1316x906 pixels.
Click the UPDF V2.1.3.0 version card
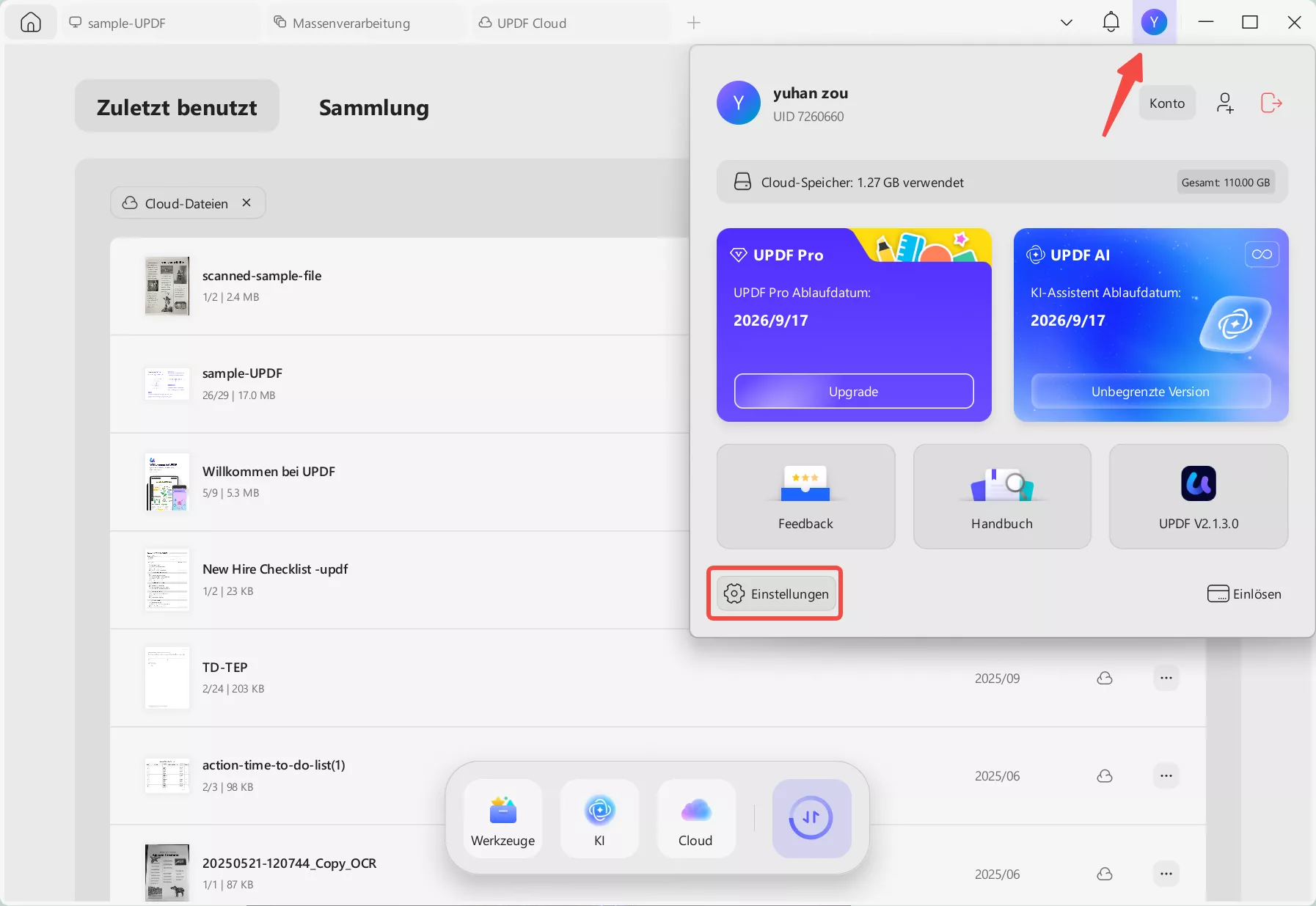point(1199,496)
